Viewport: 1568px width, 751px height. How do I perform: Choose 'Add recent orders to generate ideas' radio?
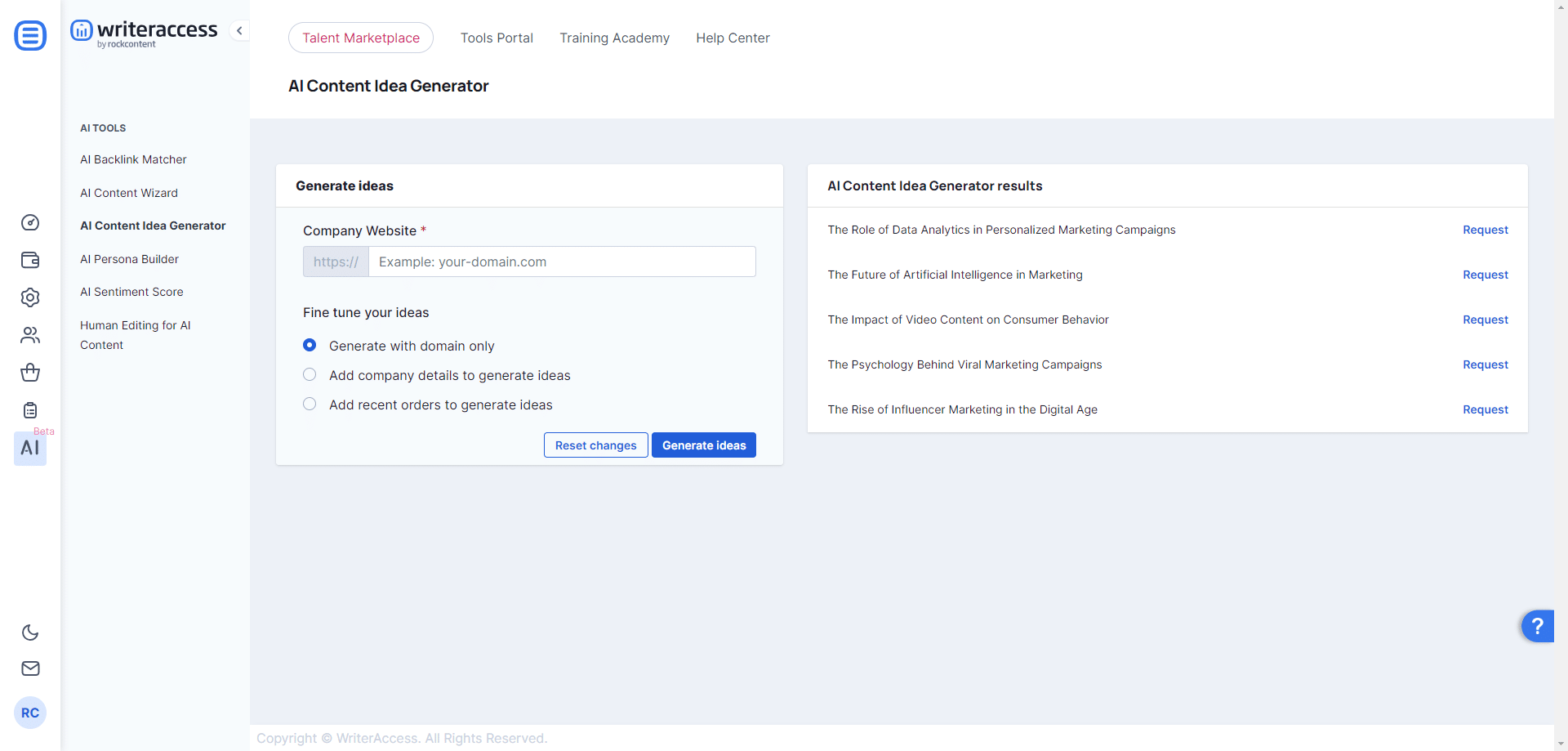tap(310, 405)
